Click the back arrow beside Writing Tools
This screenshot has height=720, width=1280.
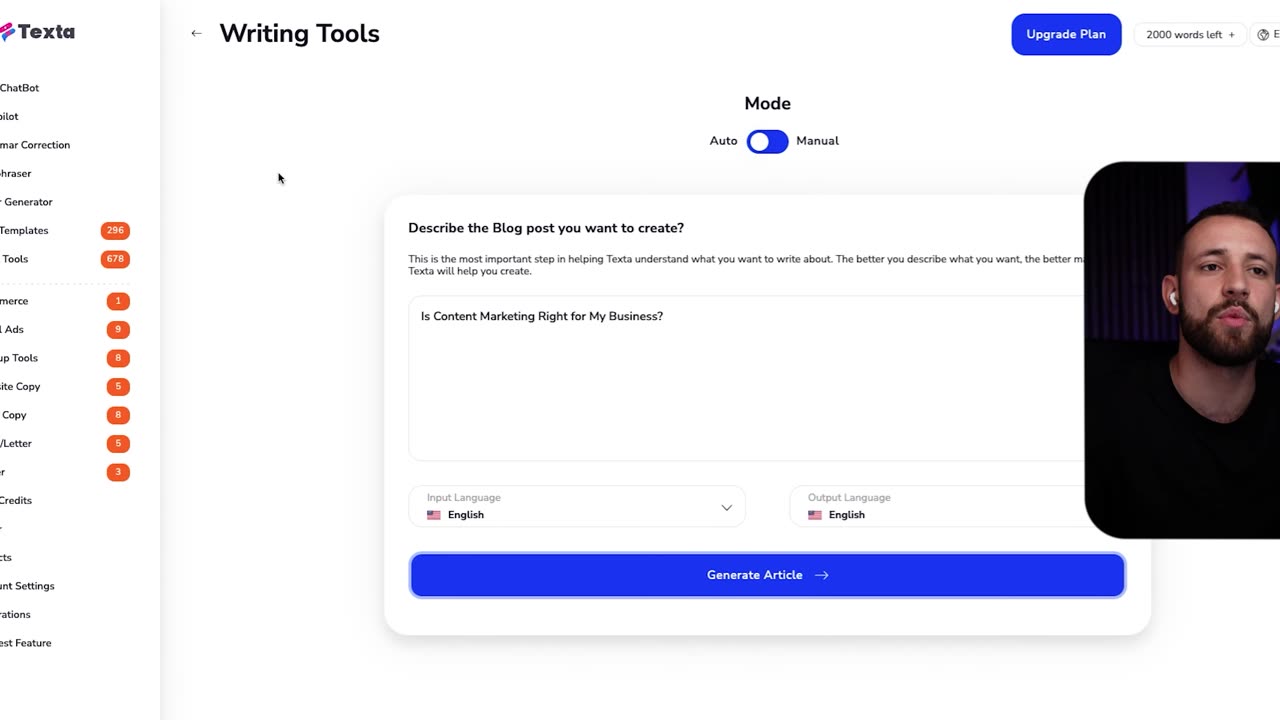196,34
